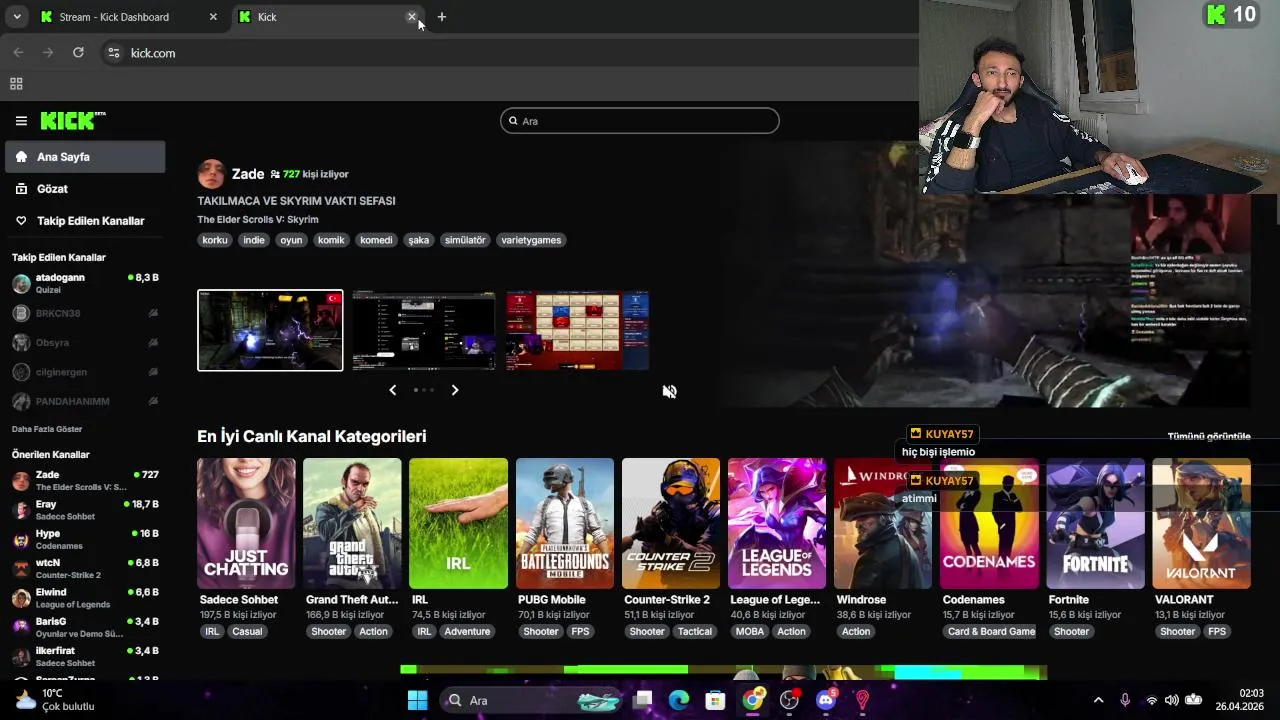Open Takip Edilen Kanallar menu item
This screenshot has height=720, width=1280.
click(x=85, y=221)
